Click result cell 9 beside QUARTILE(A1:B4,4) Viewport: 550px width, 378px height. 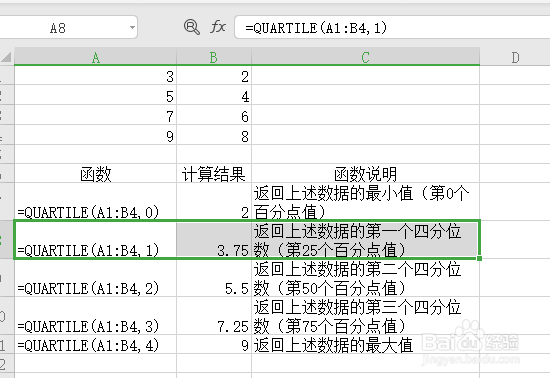coord(214,344)
